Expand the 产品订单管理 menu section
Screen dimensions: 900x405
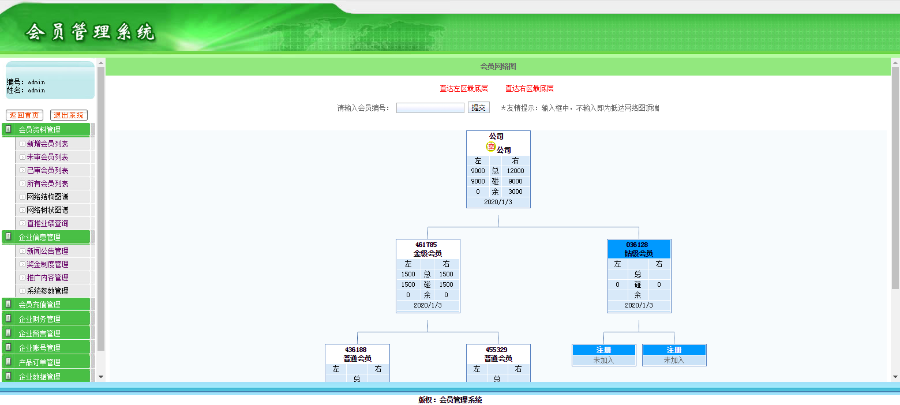[46, 362]
